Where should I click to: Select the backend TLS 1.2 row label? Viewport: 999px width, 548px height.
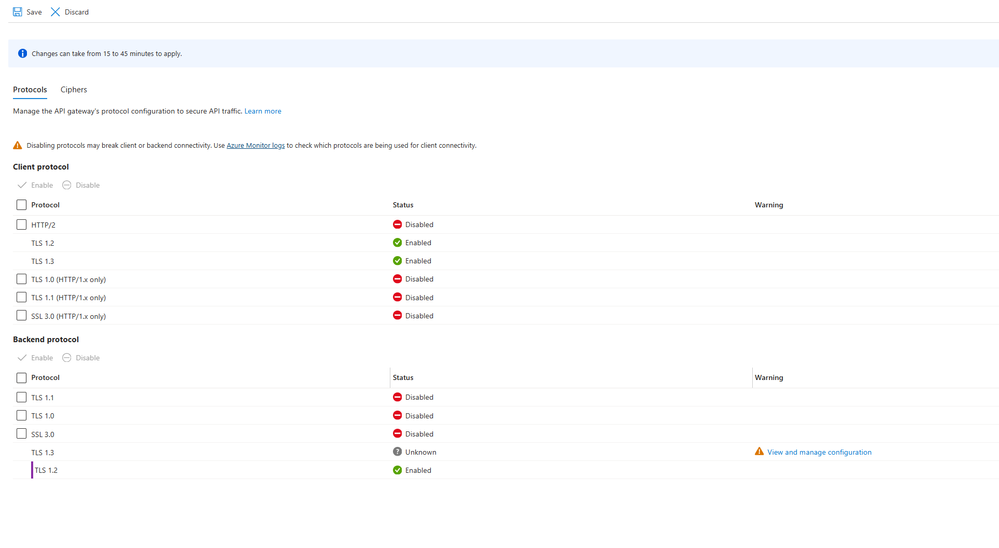click(x=46, y=470)
